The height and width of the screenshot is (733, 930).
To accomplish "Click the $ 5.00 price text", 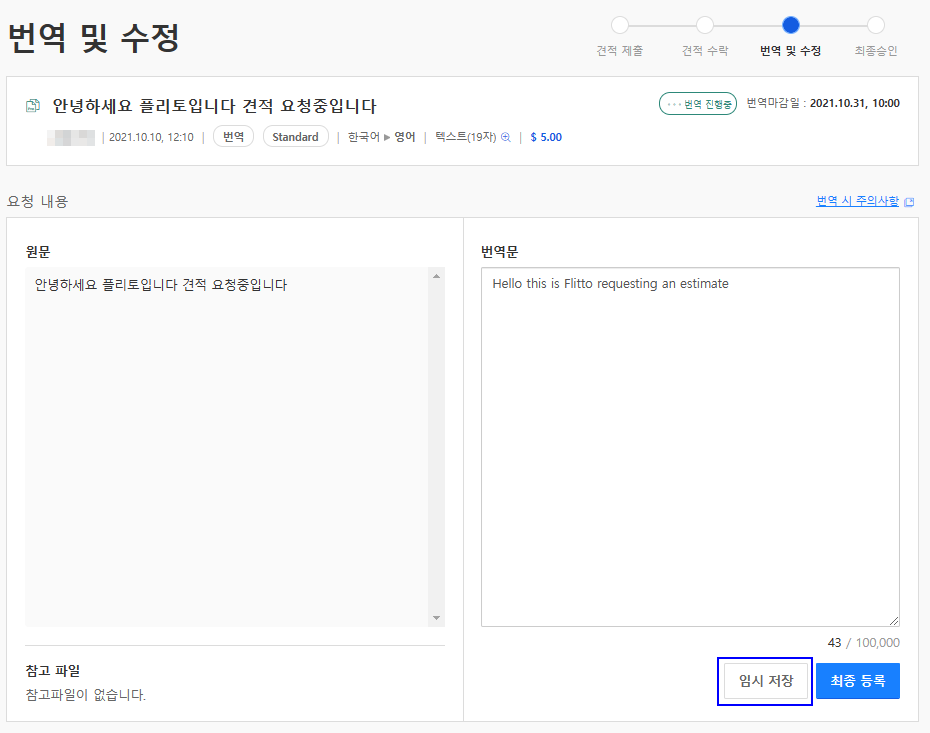I will (x=546, y=137).
